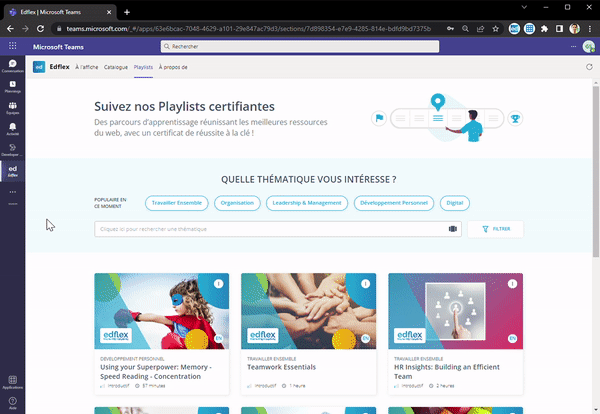
Task: Select the Edflex browser tab
Action: click(59, 12)
